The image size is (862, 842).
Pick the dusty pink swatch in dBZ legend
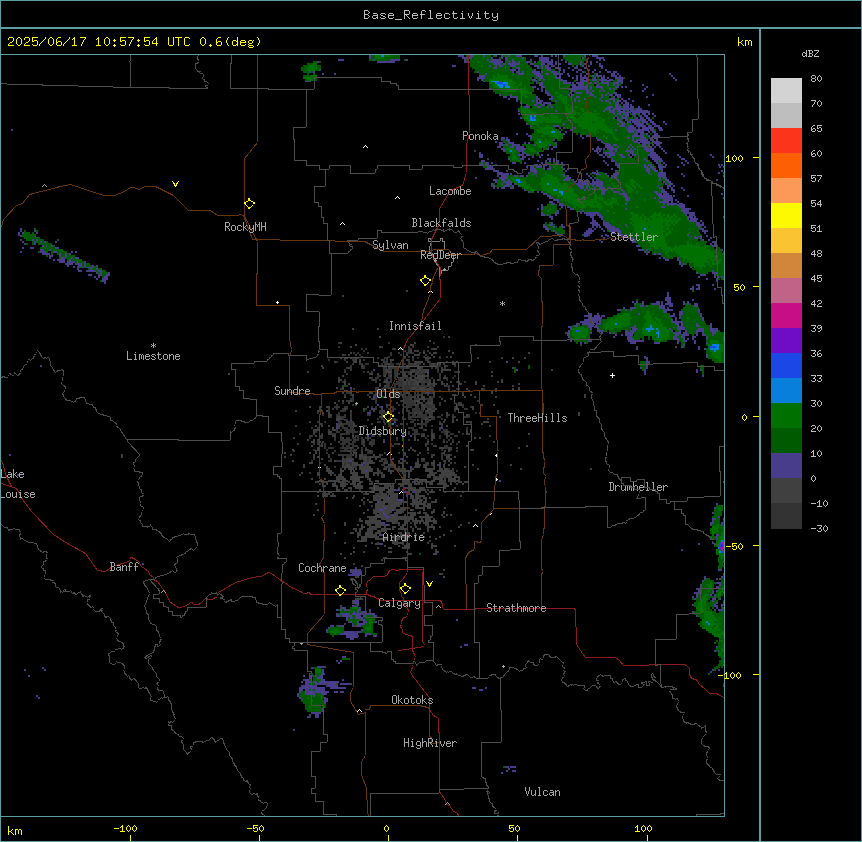(x=786, y=291)
